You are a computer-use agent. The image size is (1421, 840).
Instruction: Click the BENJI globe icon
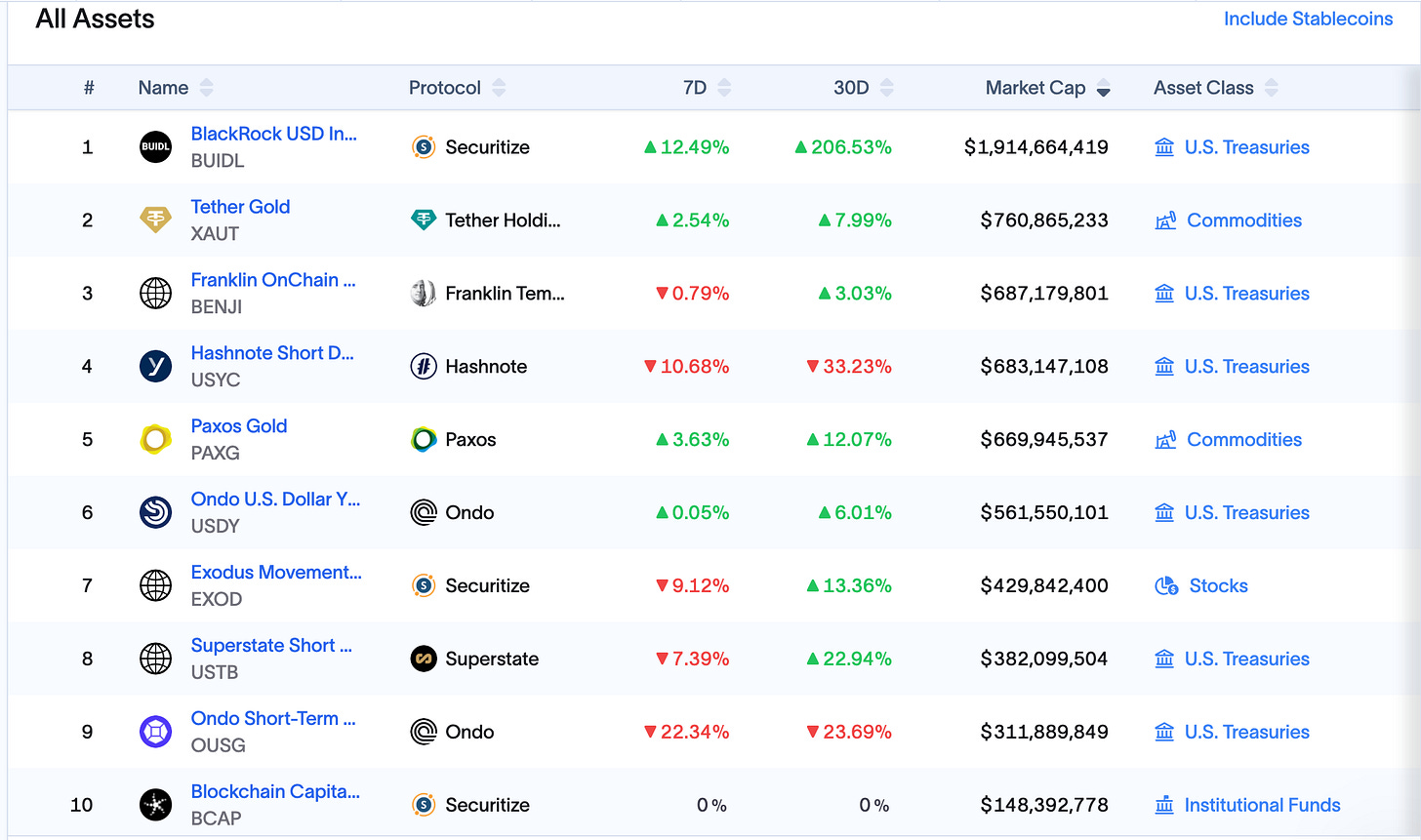click(x=156, y=294)
